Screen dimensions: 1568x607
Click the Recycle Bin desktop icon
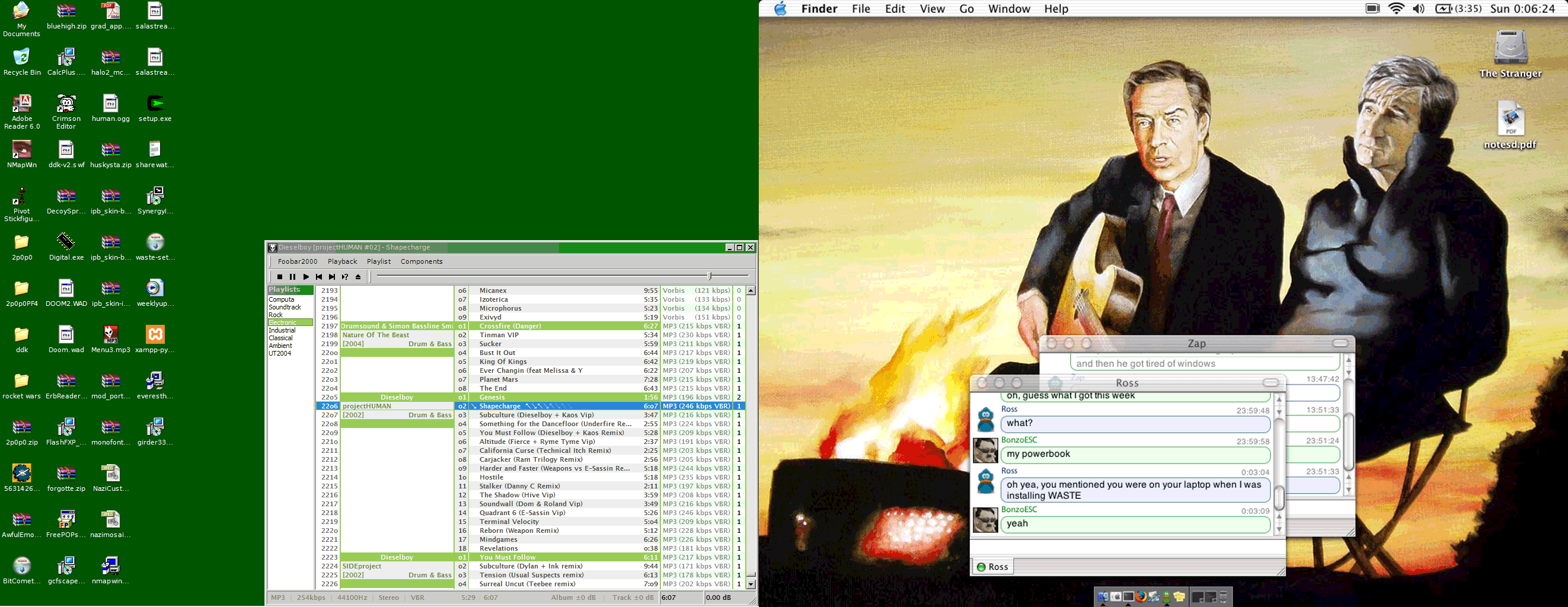[x=22, y=62]
